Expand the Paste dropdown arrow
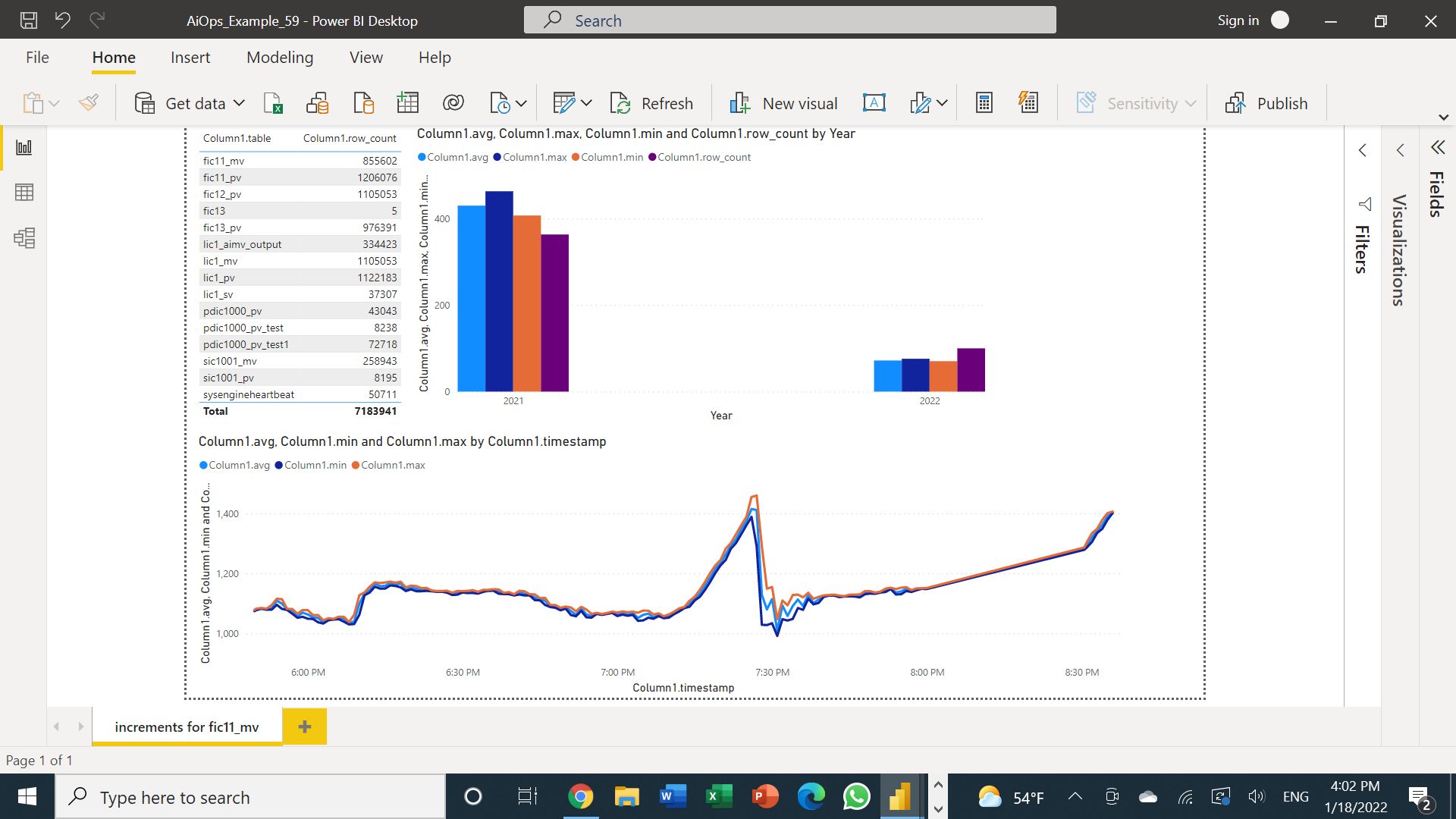 54,104
